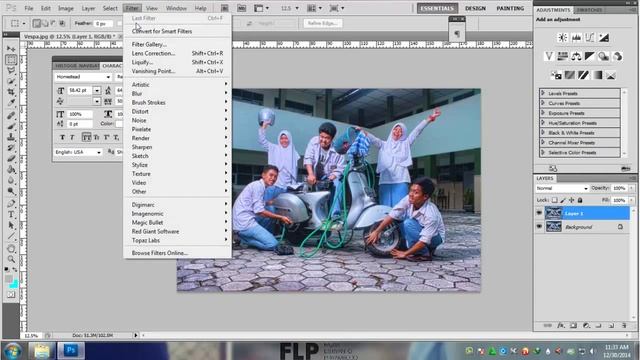This screenshot has height=360, width=640.
Task: Switch to the Essentials workspace
Action: [x=437, y=8]
